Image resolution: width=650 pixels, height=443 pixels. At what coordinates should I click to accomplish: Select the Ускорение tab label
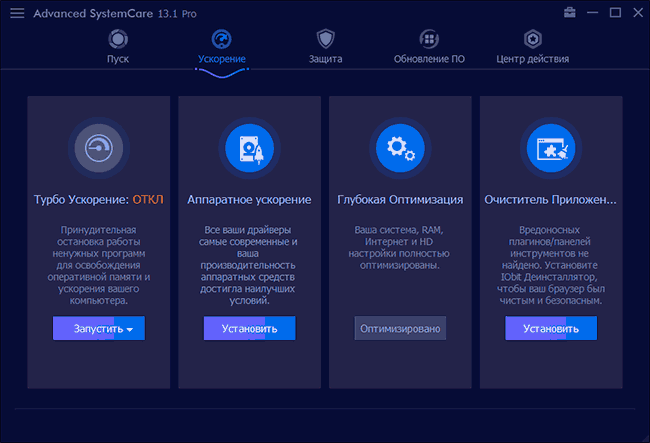click(x=222, y=59)
